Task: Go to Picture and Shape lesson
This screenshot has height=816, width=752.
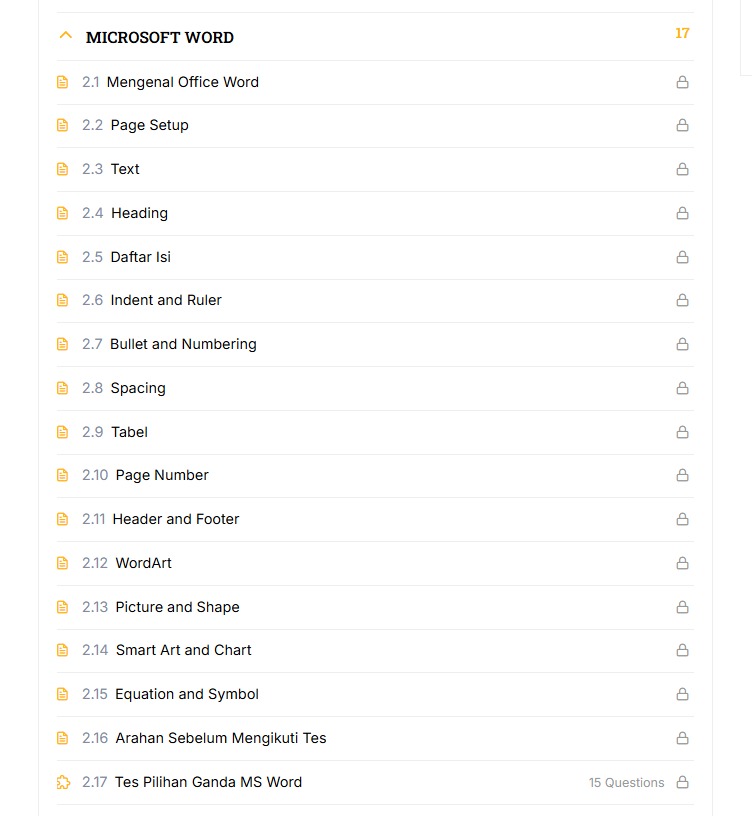Action: (177, 607)
